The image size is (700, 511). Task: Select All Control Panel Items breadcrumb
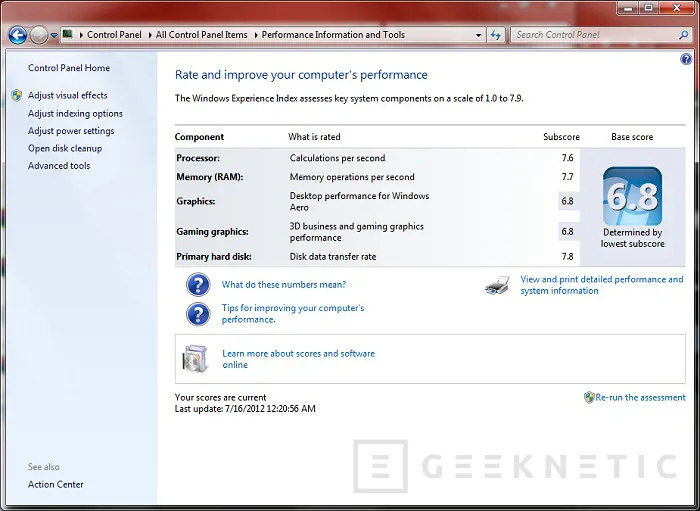click(201, 35)
